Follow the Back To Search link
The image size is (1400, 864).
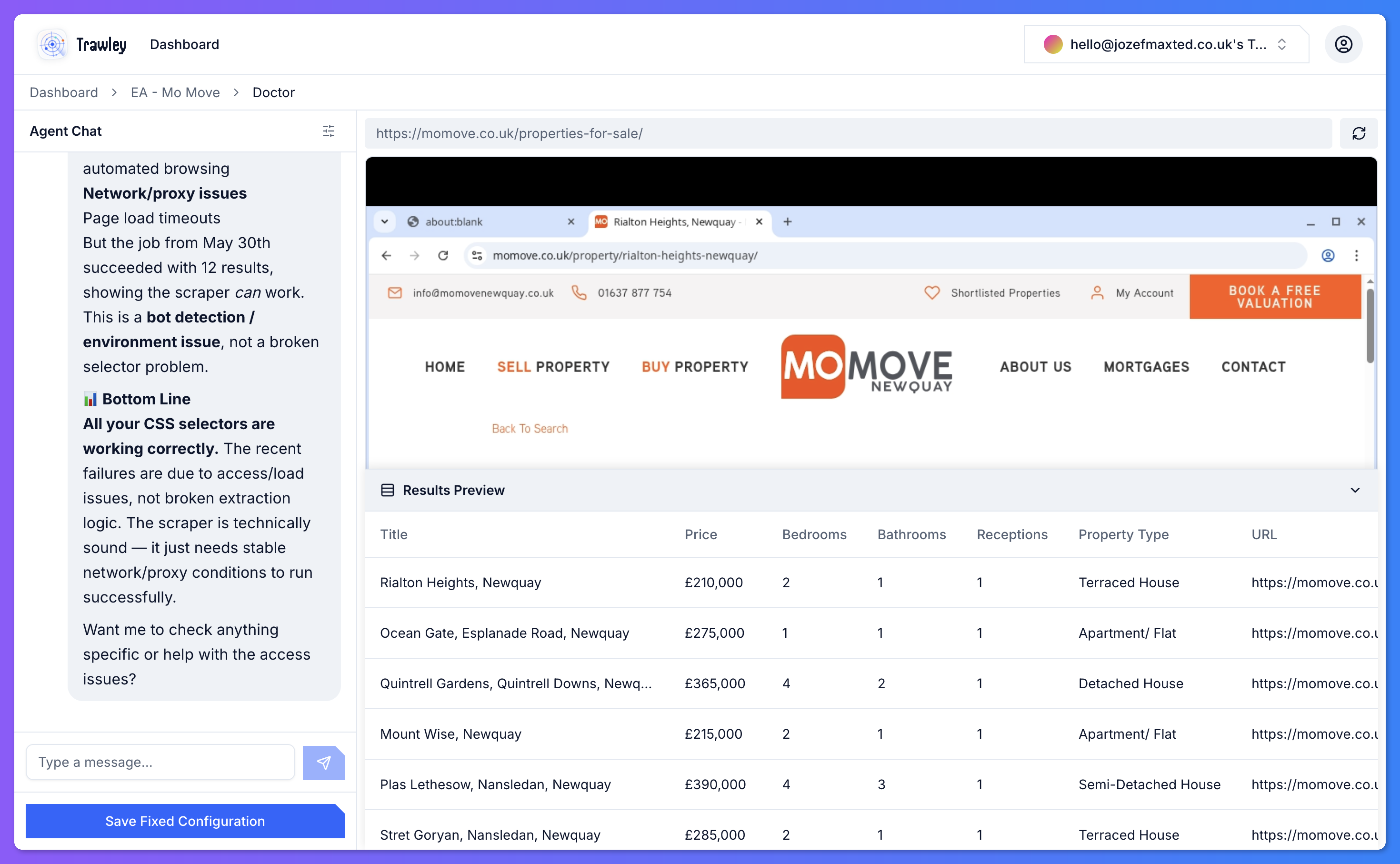tap(530, 429)
